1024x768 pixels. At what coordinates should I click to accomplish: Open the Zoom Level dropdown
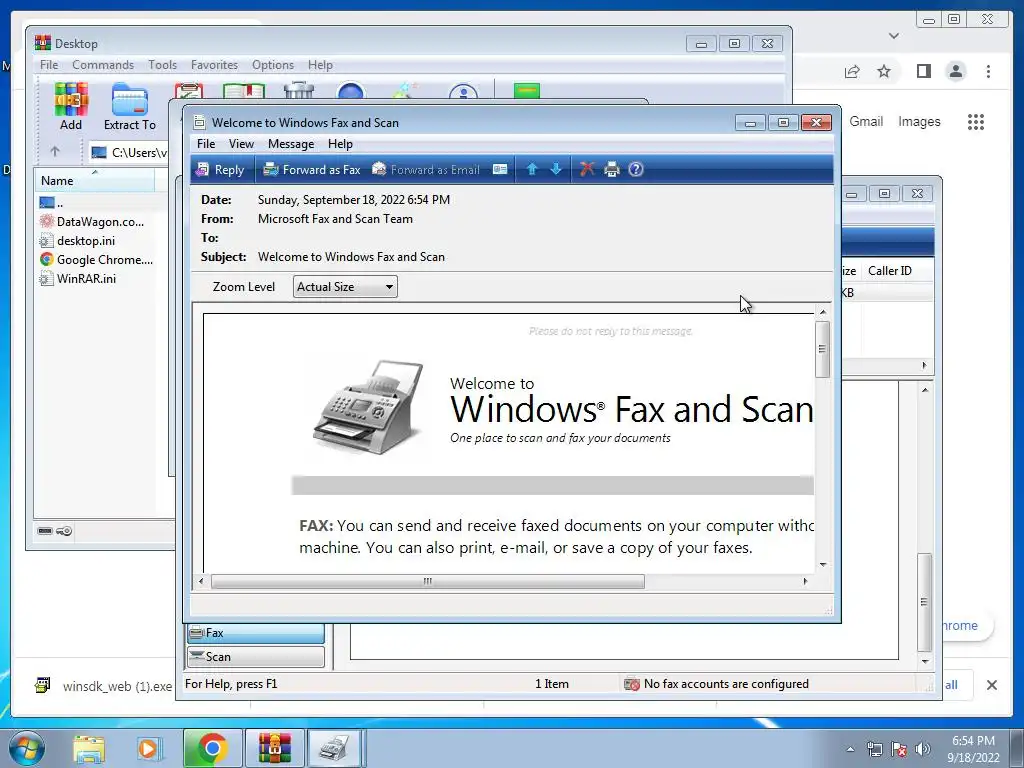[x=345, y=287]
